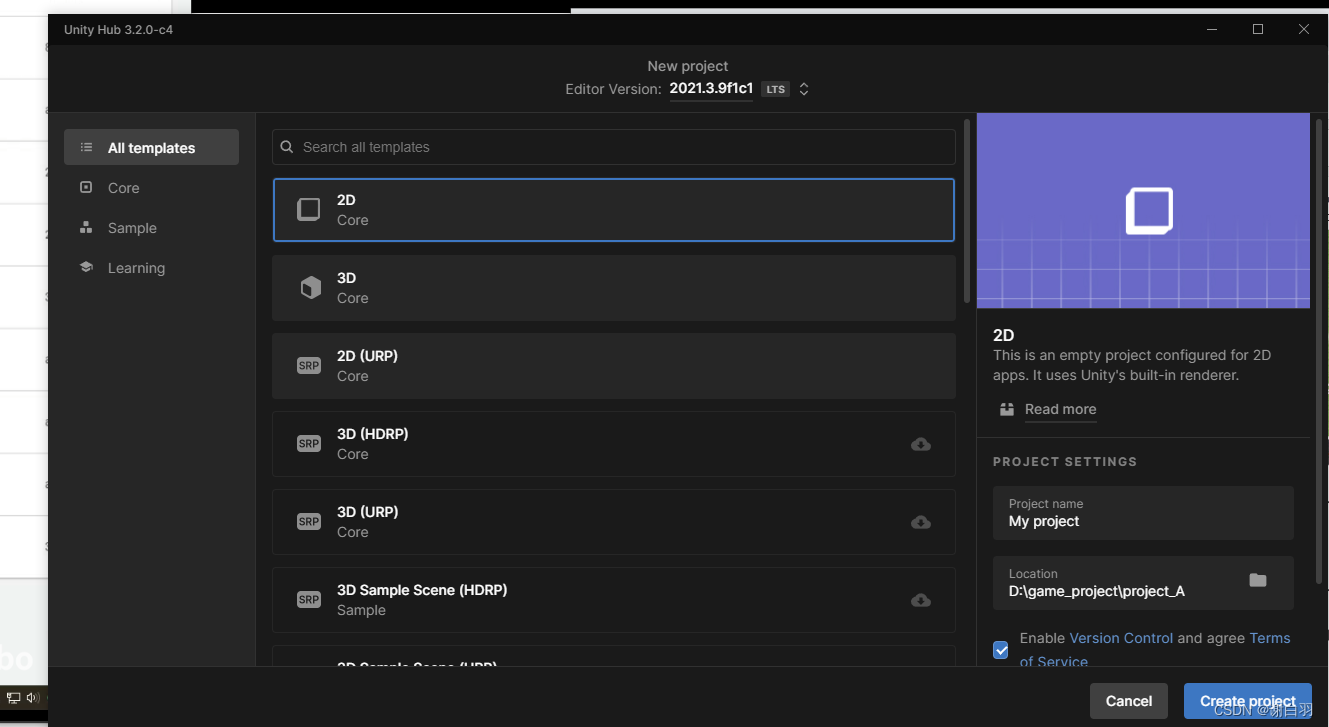Viewport: 1329px width, 727px height.
Task: Click the taskbar network monitor icon
Action: click(14, 698)
